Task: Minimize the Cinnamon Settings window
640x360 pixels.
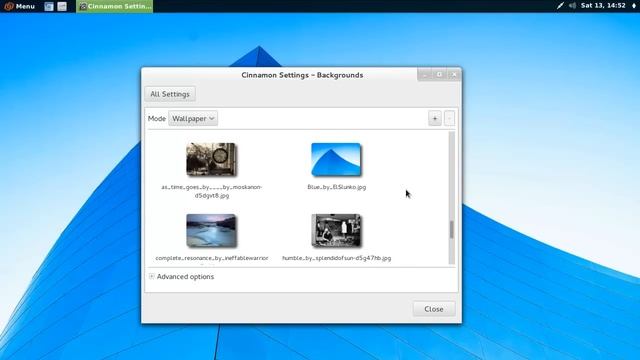Action: click(425, 75)
